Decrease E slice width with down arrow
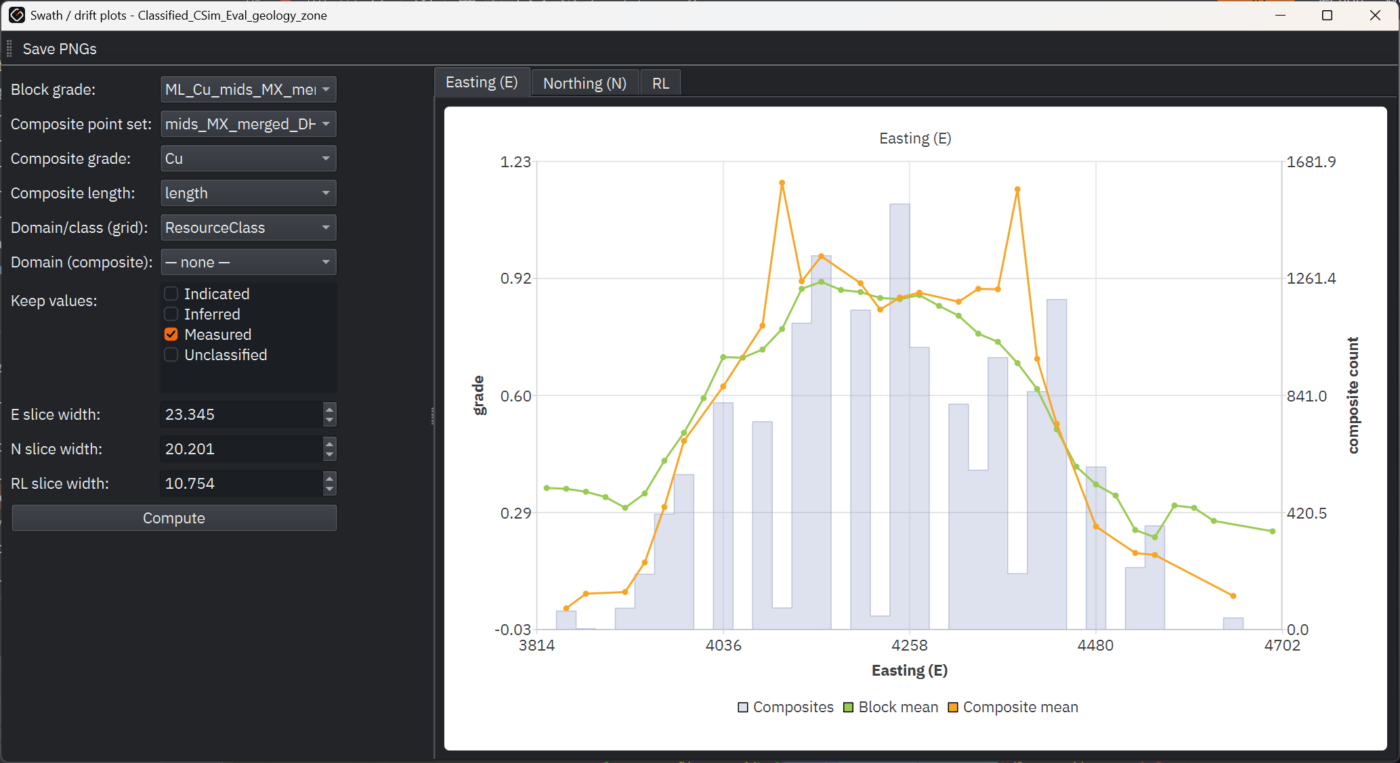The height and width of the screenshot is (763, 1400). point(330,421)
